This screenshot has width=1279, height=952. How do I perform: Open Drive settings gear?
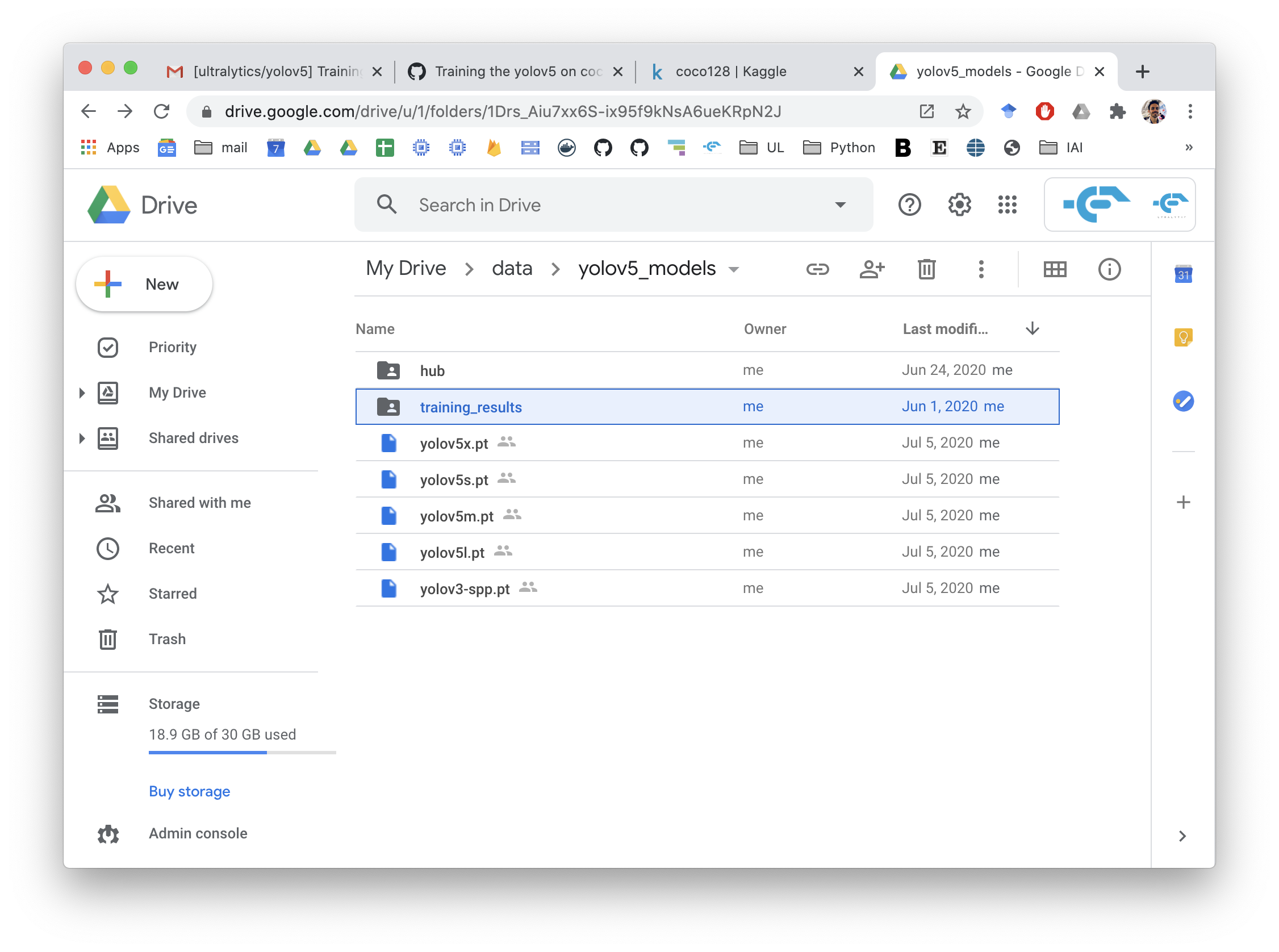click(x=959, y=204)
